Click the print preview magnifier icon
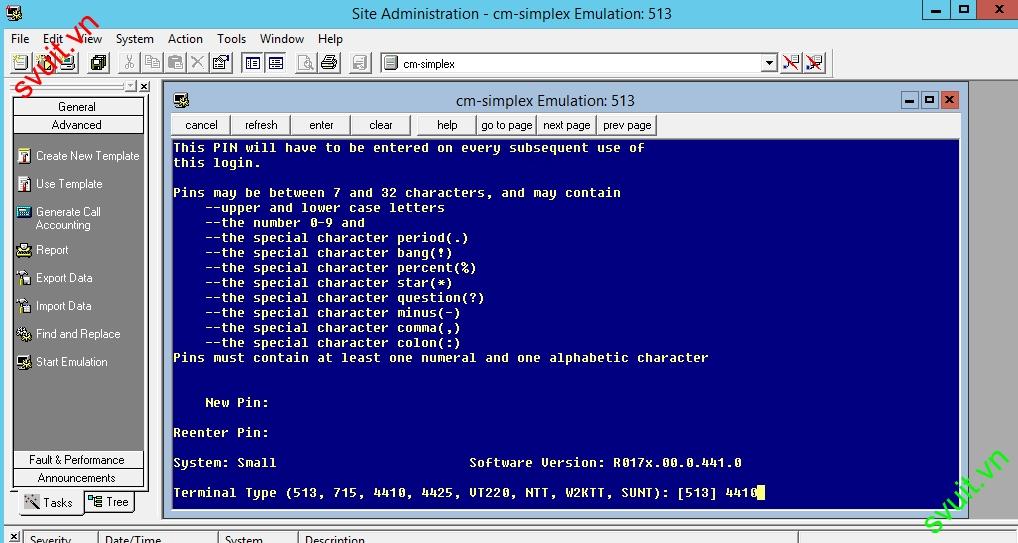 coord(305,63)
